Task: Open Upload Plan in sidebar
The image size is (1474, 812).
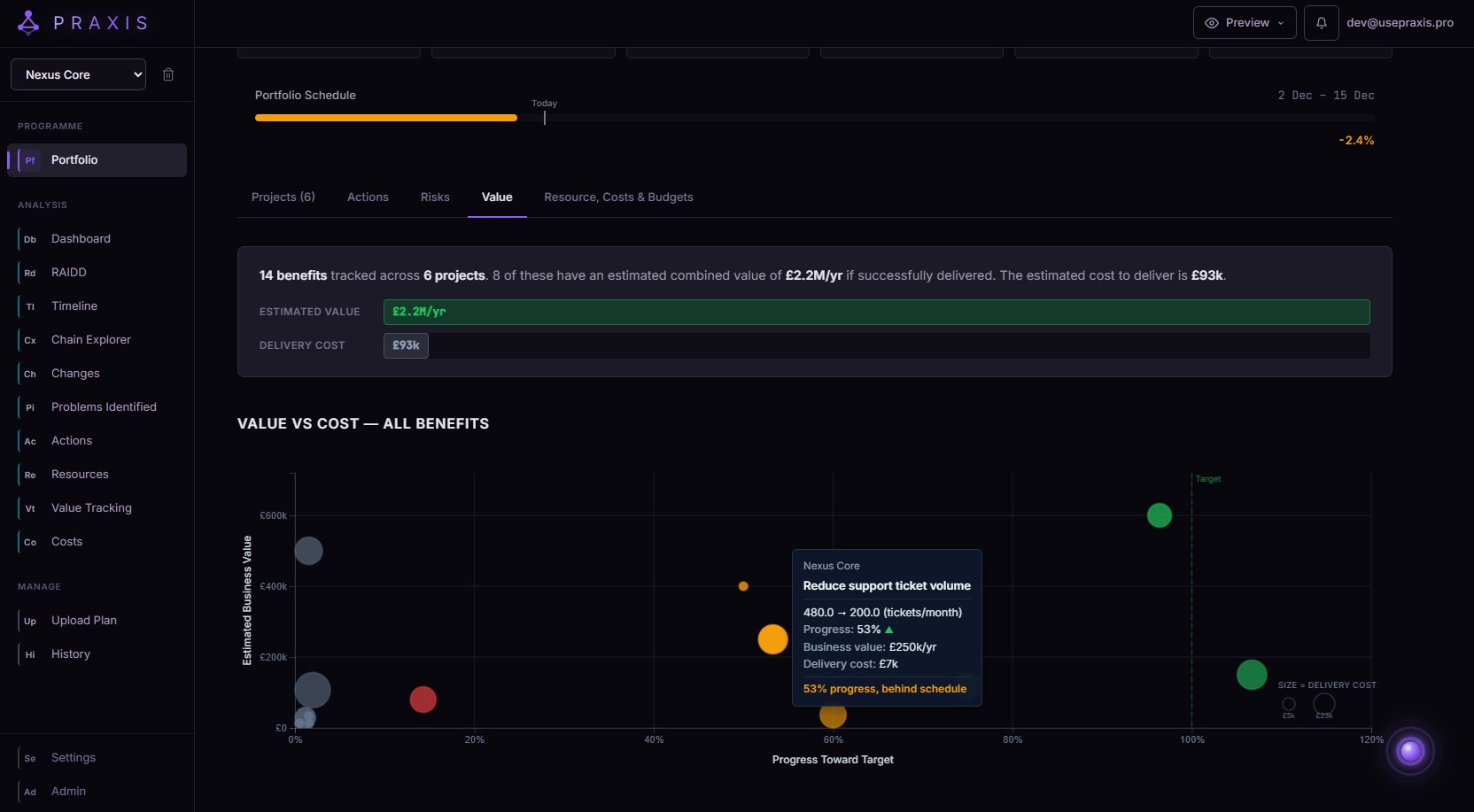Action: 83,621
